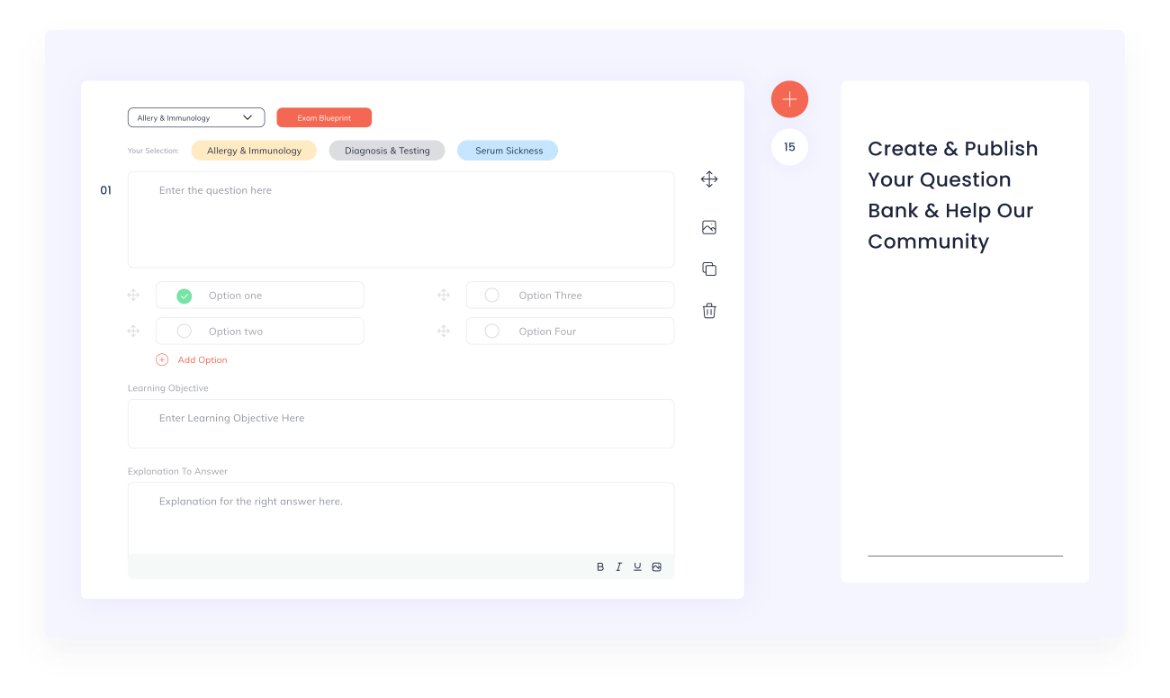This screenshot has width=1170, height=698.
Task: Apply bold formatting in explanation editor
Action: [x=600, y=567]
